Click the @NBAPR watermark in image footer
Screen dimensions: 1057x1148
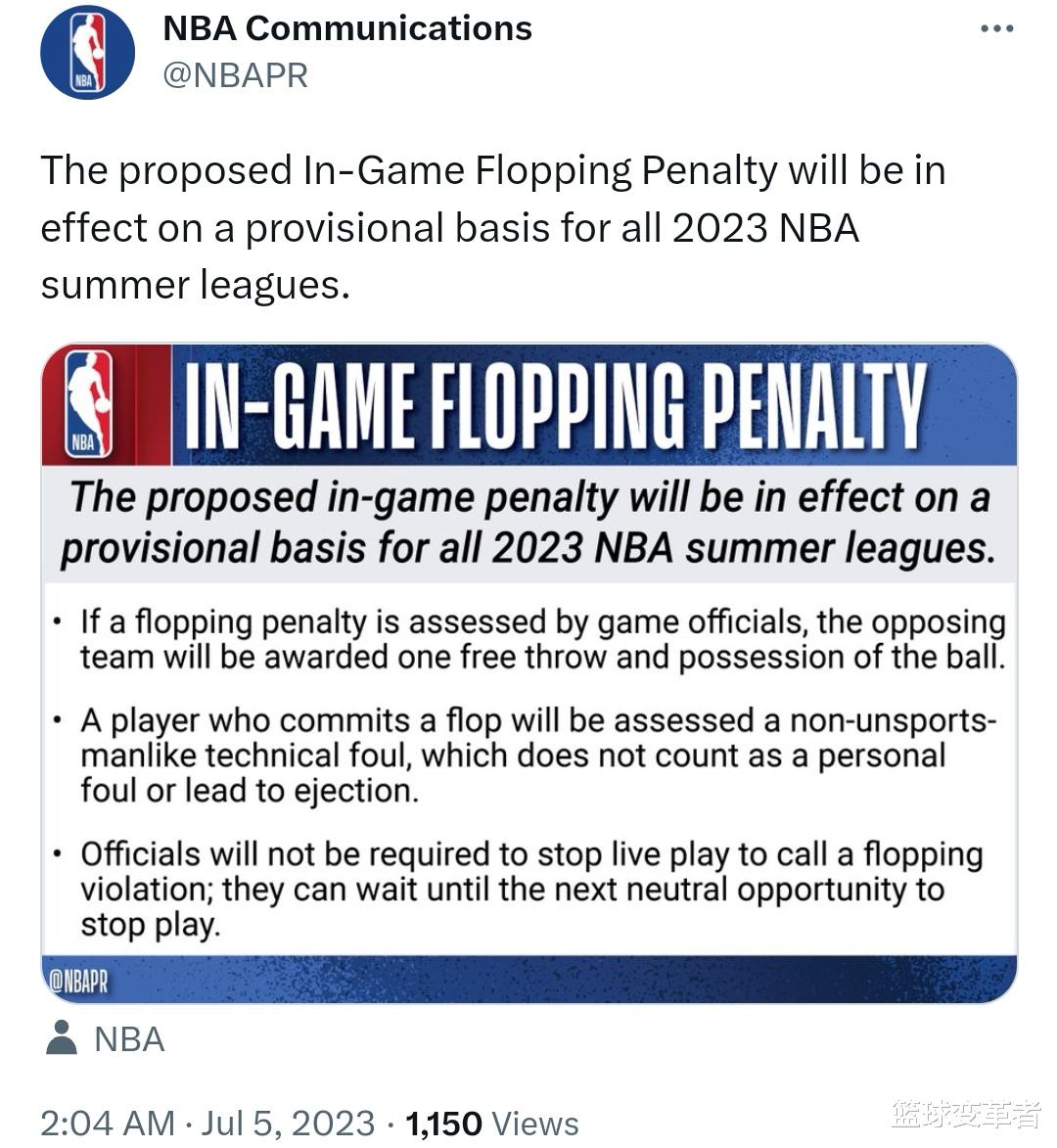click(x=78, y=981)
